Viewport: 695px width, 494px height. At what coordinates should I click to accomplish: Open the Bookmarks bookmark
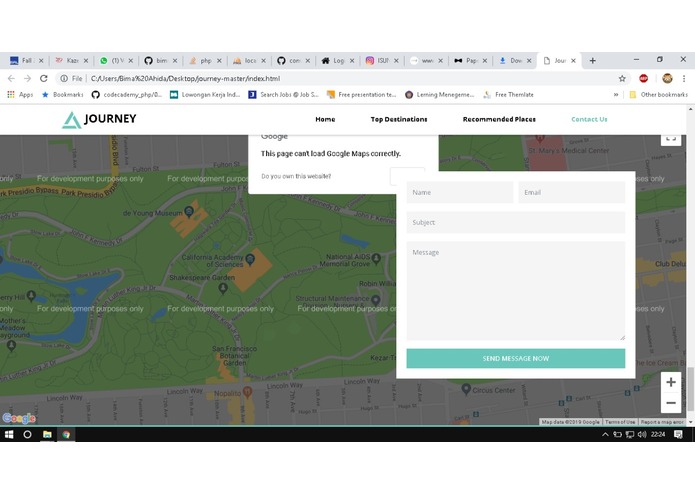[62, 94]
